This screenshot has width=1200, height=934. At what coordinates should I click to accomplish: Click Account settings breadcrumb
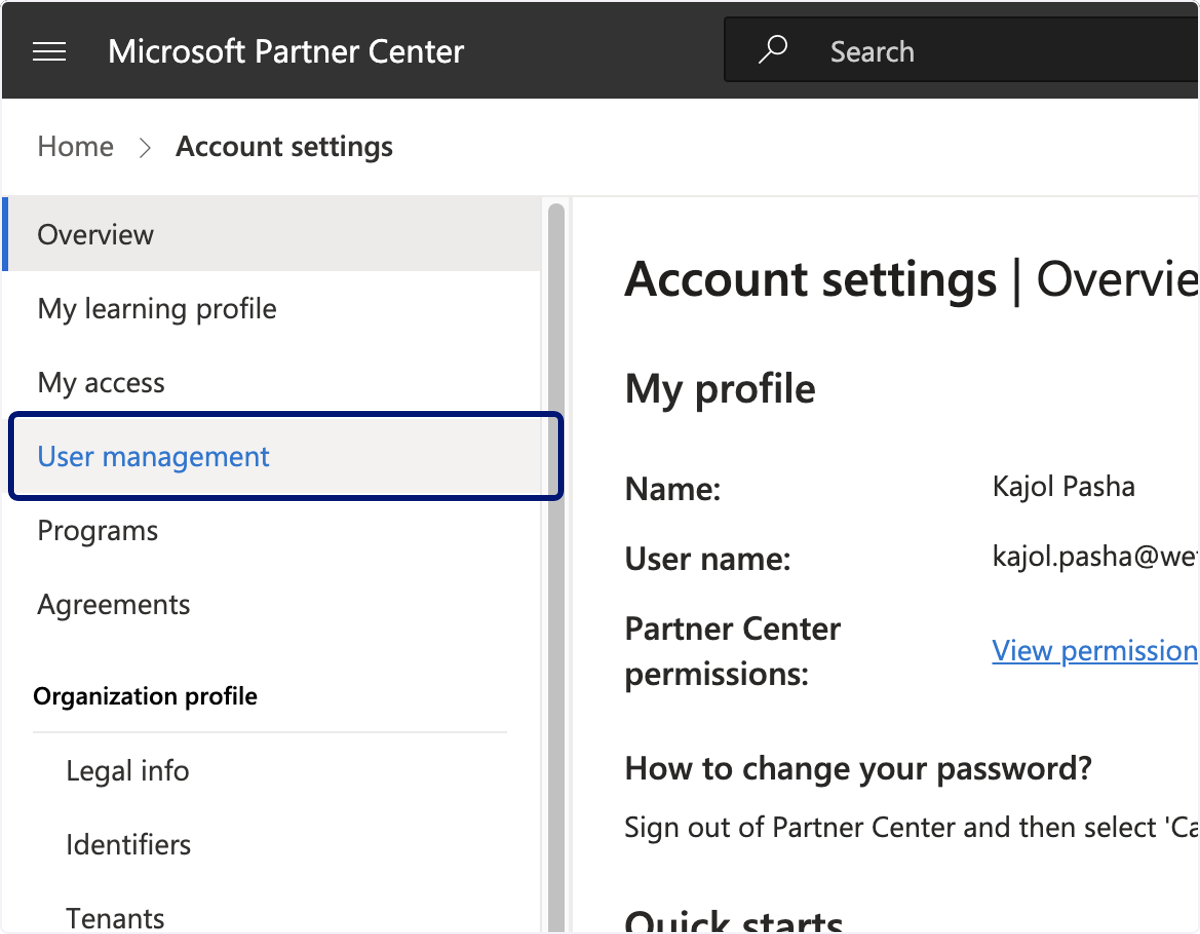pos(284,147)
